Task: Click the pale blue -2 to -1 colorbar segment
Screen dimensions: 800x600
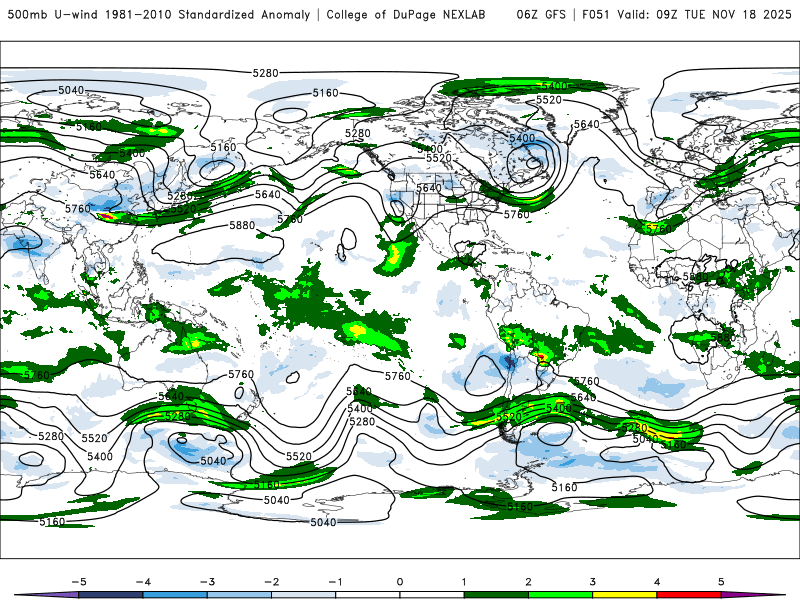Action: coord(304,595)
